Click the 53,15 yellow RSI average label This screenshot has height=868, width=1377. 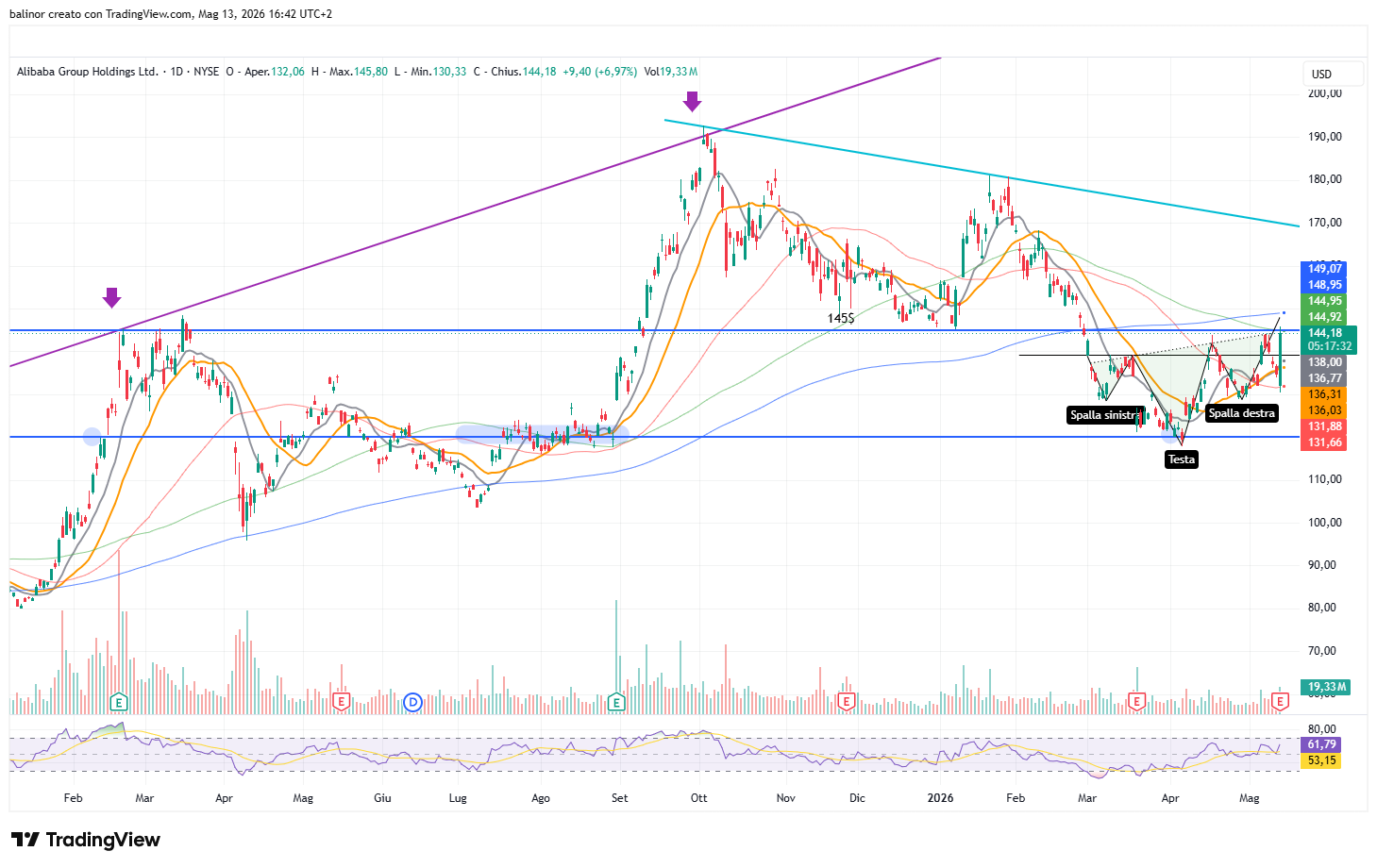(x=1322, y=760)
